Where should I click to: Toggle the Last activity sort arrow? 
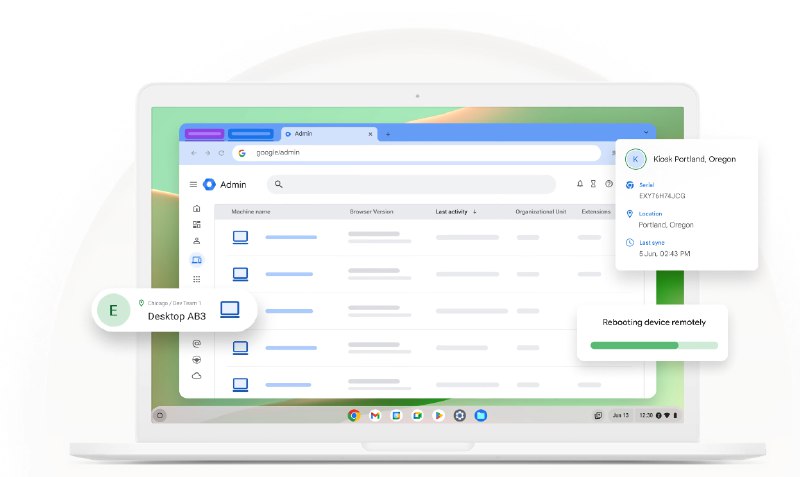[474, 212]
